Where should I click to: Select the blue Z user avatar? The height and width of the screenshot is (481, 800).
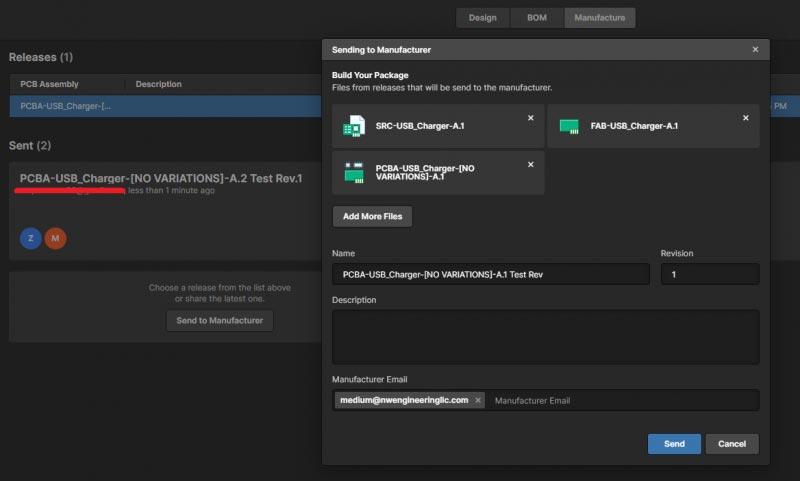pyautogui.click(x=31, y=238)
